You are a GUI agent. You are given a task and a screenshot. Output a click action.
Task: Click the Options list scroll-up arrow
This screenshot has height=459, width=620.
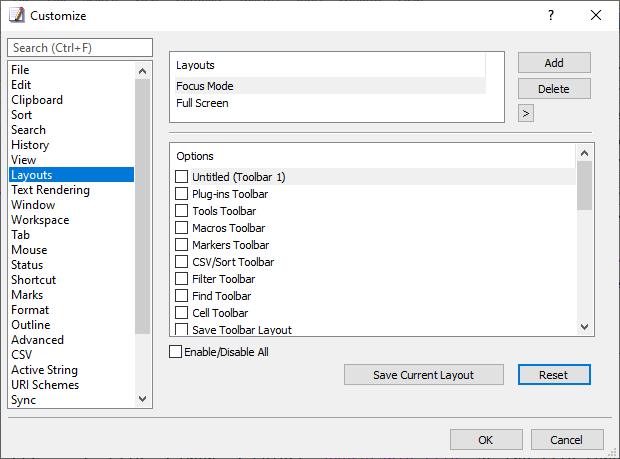(584, 153)
